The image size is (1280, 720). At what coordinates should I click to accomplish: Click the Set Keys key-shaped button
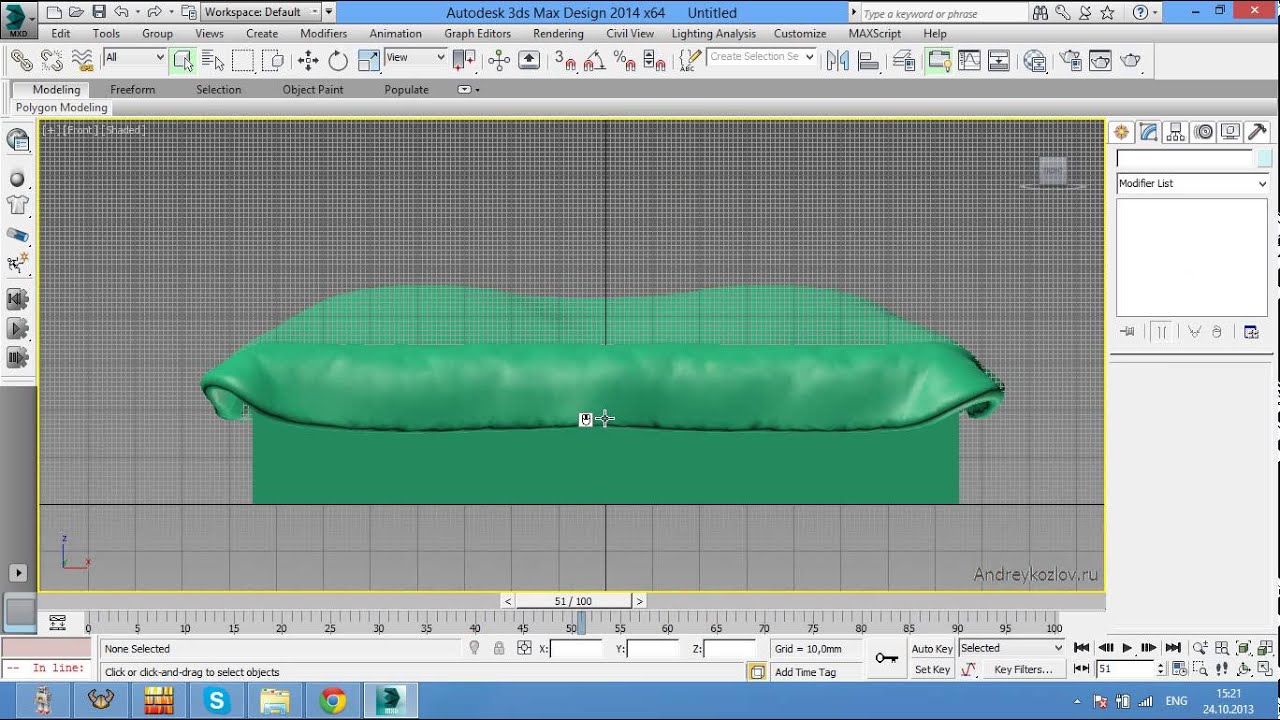click(887, 658)
